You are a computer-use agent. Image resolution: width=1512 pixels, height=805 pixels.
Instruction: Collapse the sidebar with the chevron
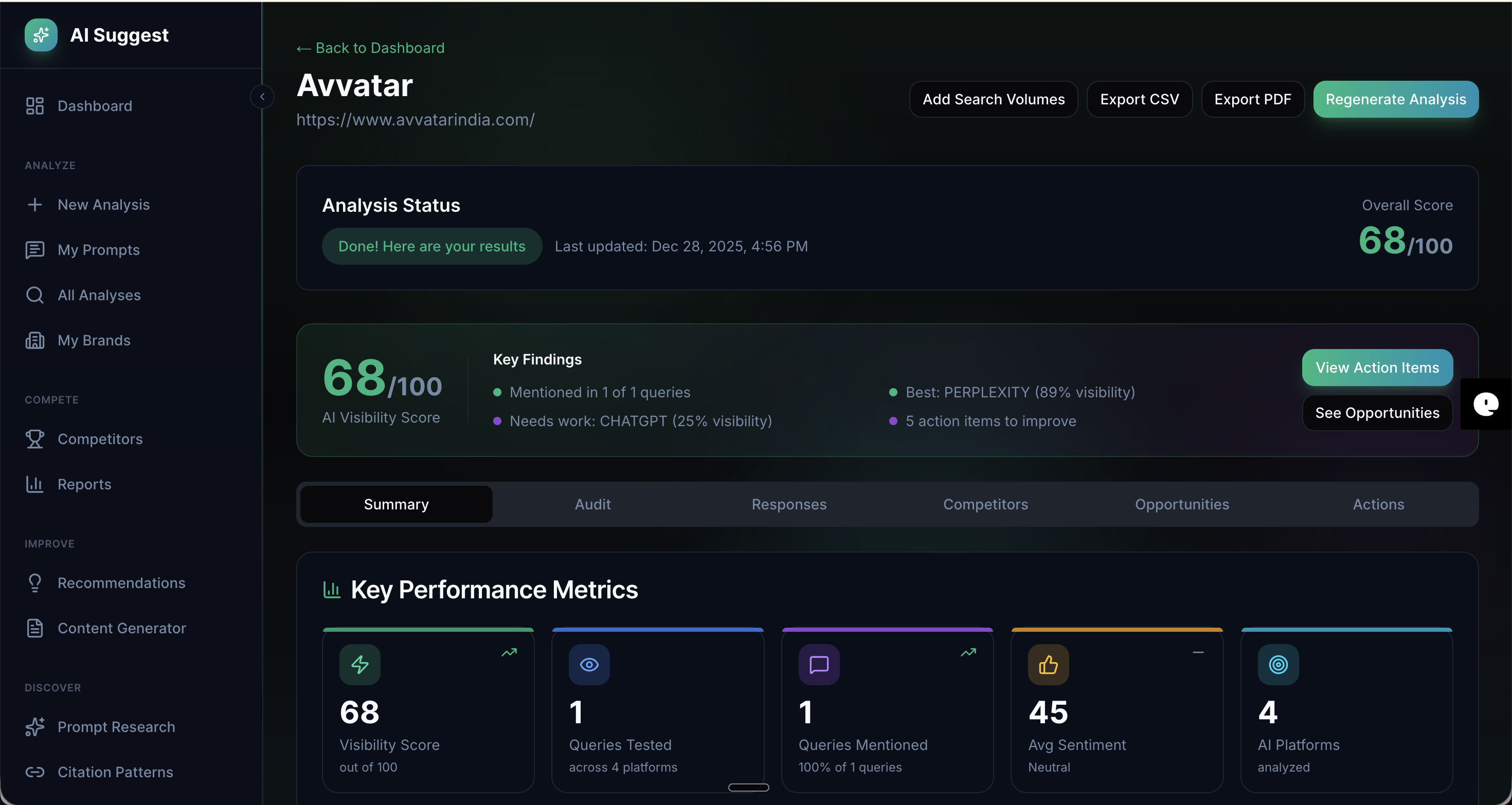[x=262, y=96]
